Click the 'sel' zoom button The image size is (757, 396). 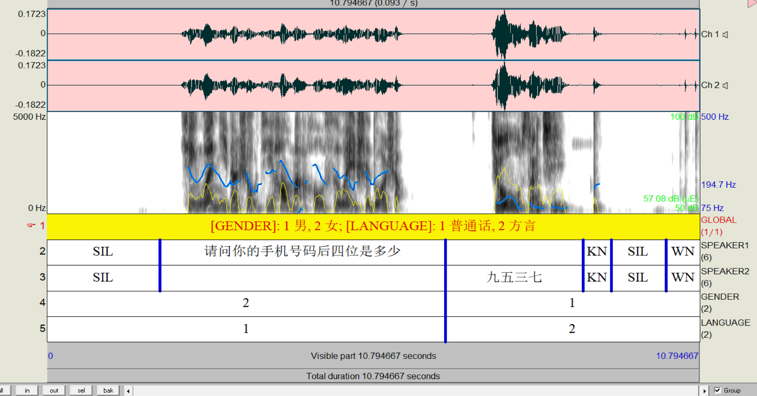(x=81, y=390)
